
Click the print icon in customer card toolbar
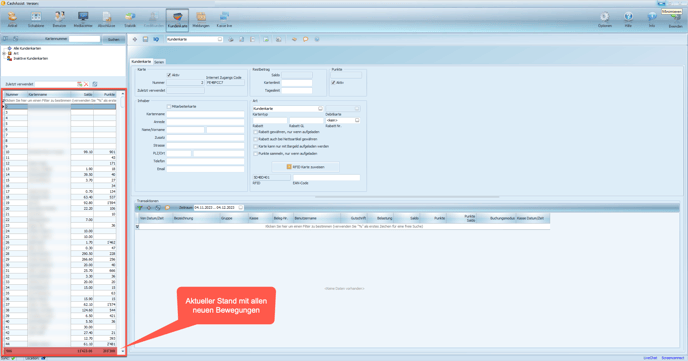(x=231, y=39)
